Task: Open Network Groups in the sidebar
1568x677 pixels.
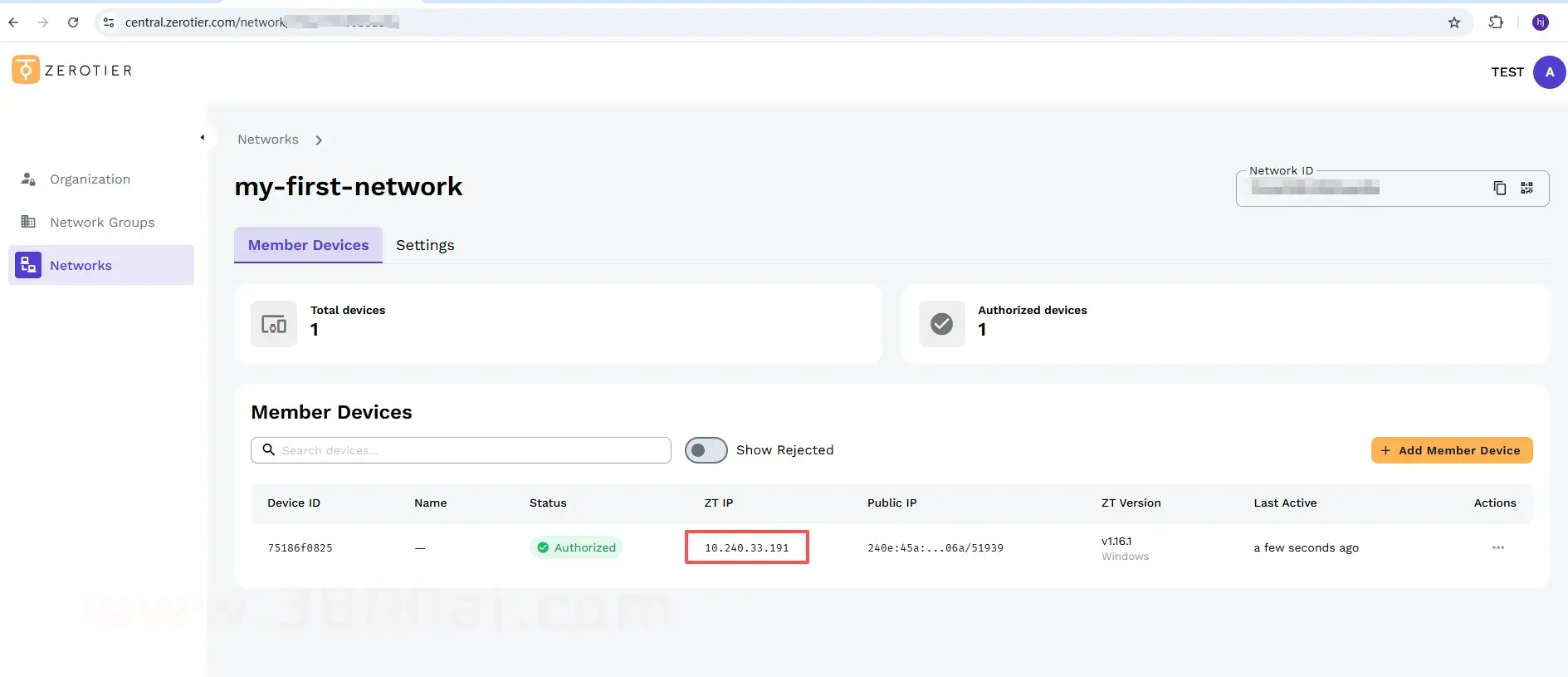Action: pyautogui.click(x=101, y=223)
